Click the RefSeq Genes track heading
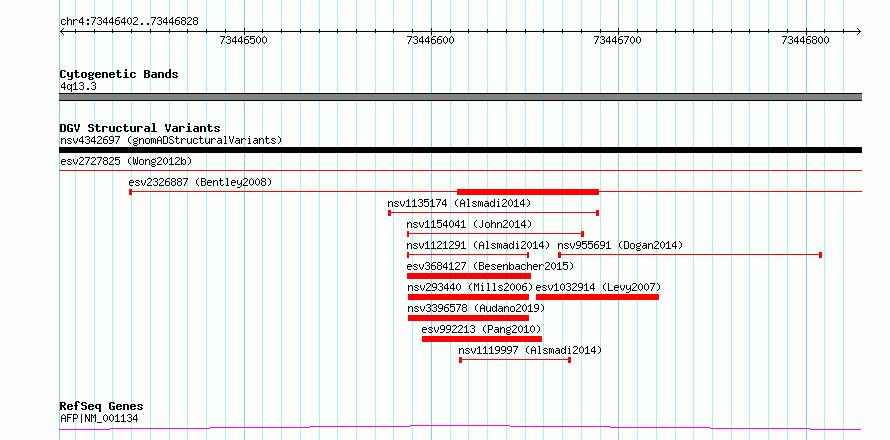Image resolution: width=890 pixels, height=440 pixels. [x=101, y=407]
